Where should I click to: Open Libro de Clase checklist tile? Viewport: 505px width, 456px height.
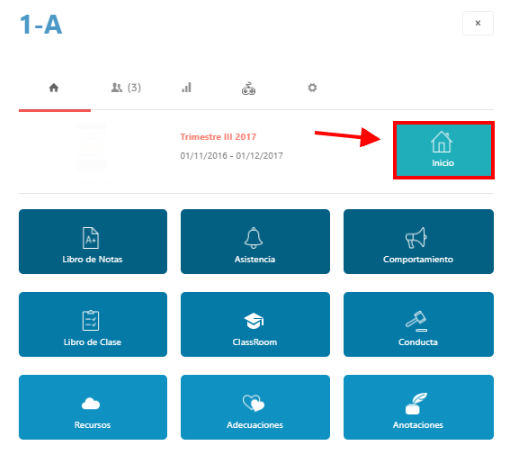[93, 324]
